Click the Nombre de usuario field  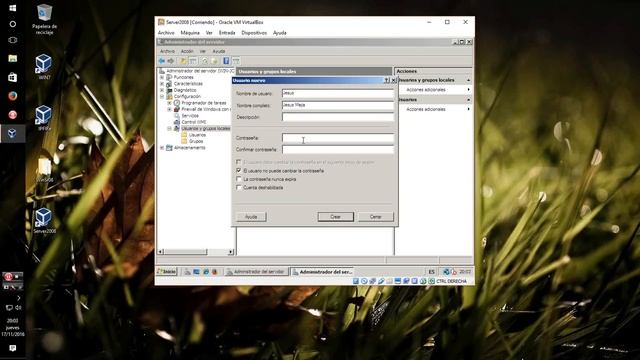tap(338, 93)
